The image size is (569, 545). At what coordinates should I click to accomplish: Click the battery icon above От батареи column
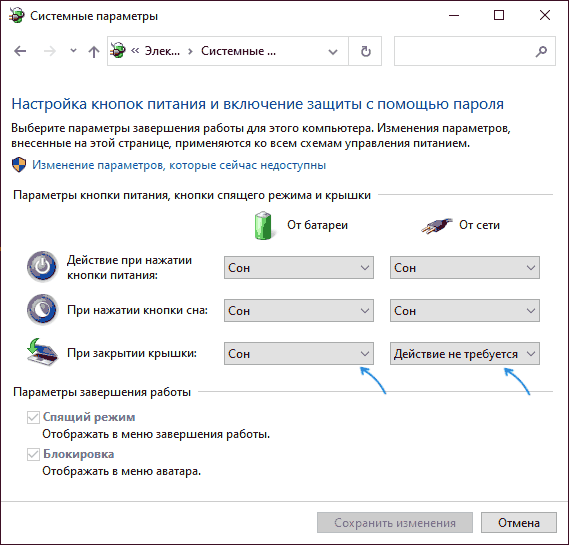click(x=263, y=225)
